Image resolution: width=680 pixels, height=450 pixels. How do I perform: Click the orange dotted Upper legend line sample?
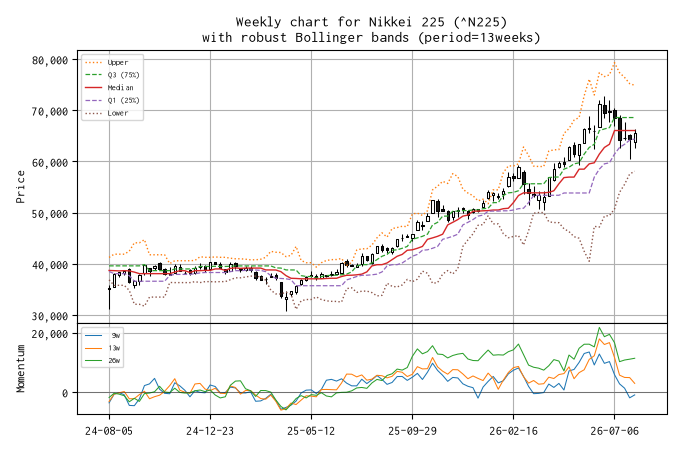[x=94, y=62]
